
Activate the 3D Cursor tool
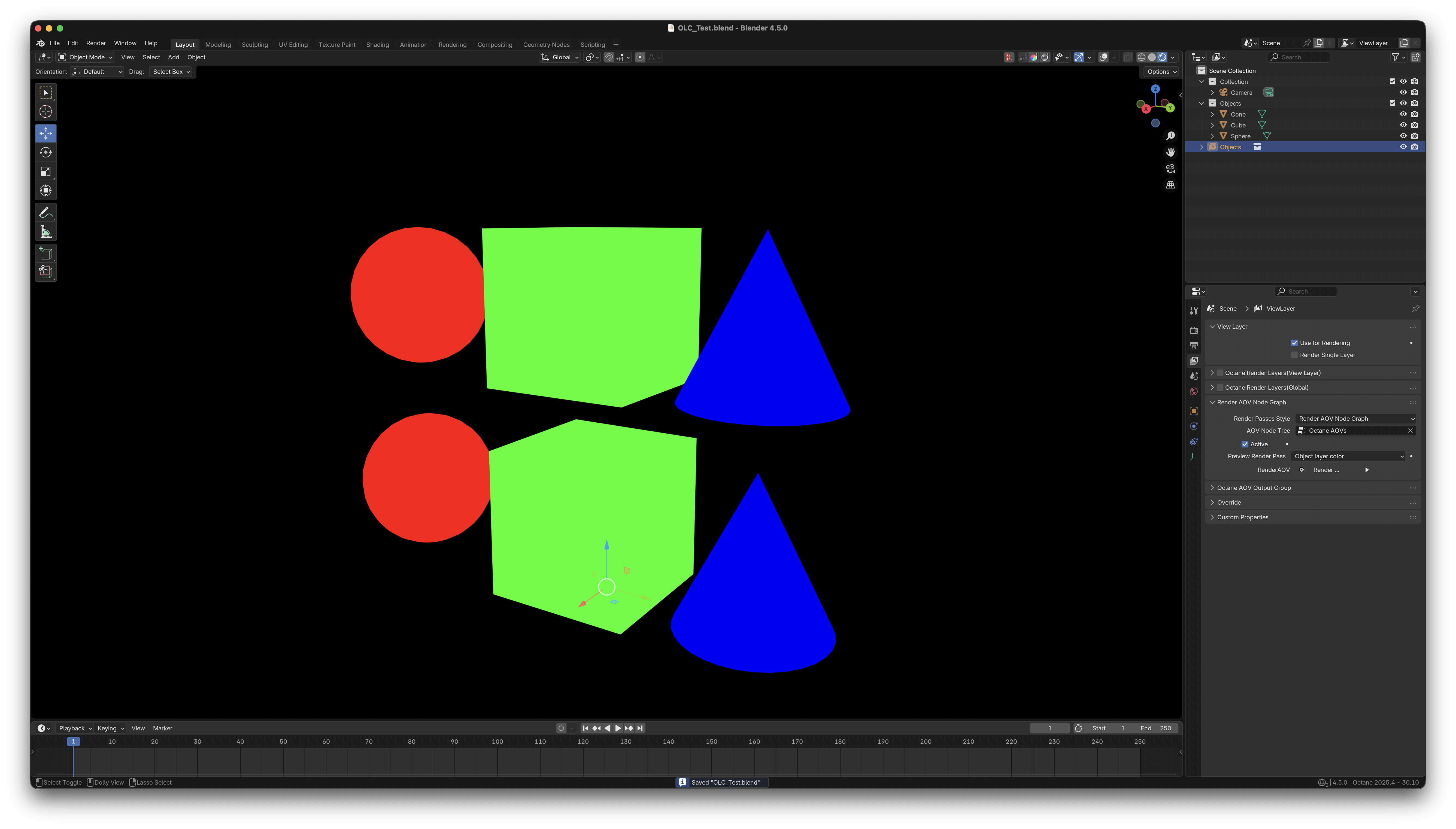45,112
